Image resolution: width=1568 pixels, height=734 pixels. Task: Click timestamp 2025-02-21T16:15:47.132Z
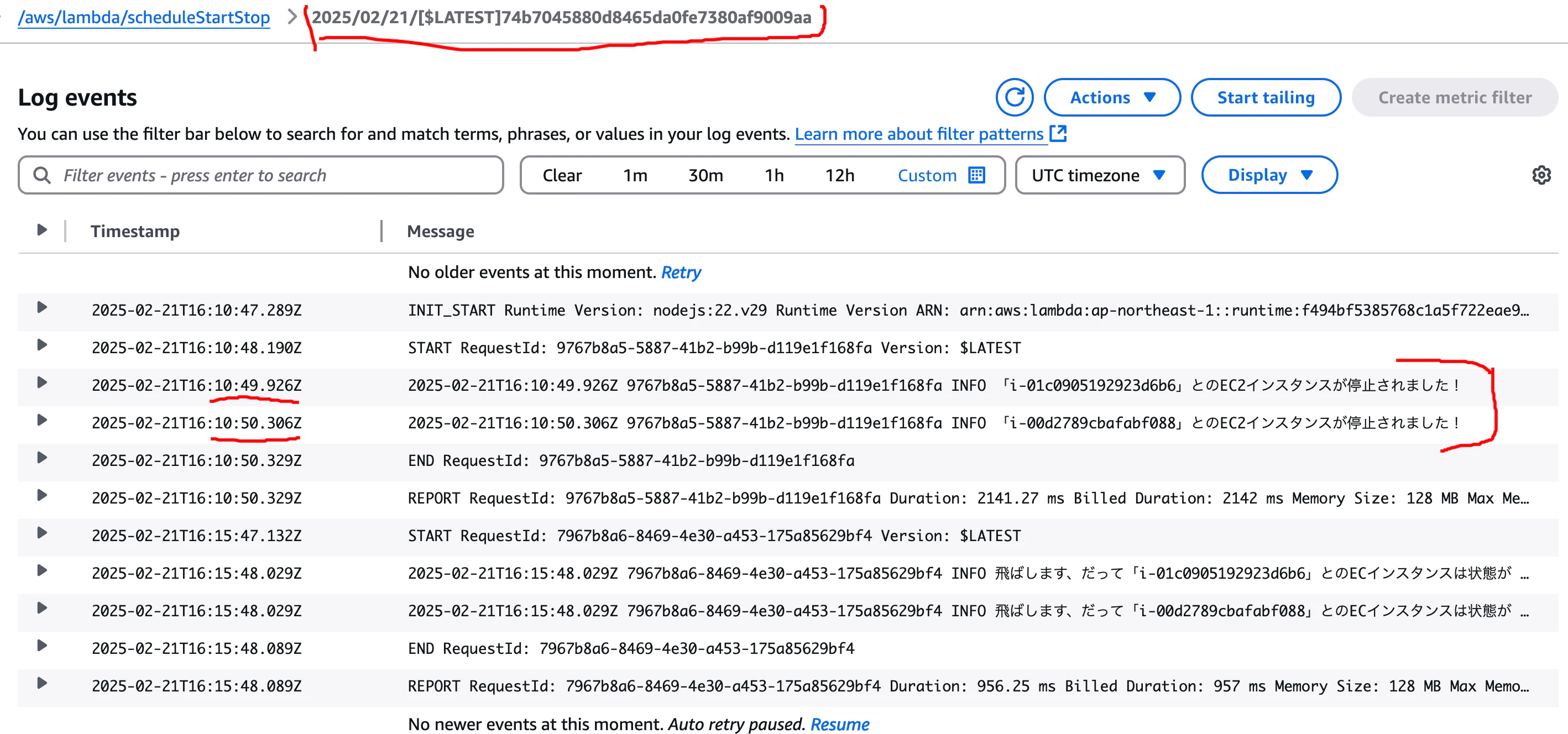(x=197, y=536)
